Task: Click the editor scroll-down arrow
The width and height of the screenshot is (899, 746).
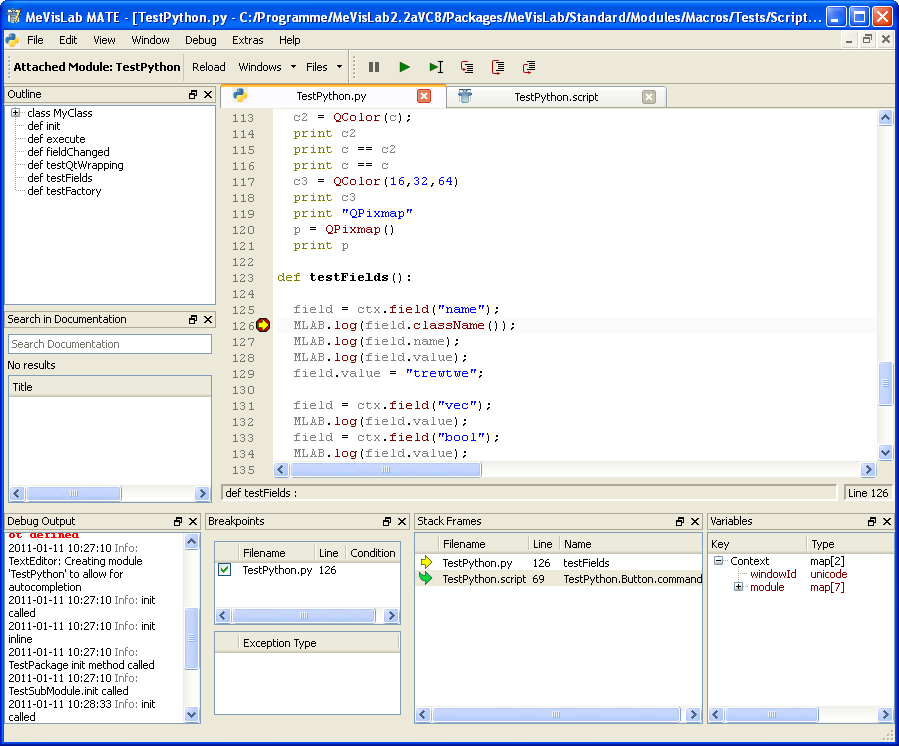Action: [x=885, y=452]
